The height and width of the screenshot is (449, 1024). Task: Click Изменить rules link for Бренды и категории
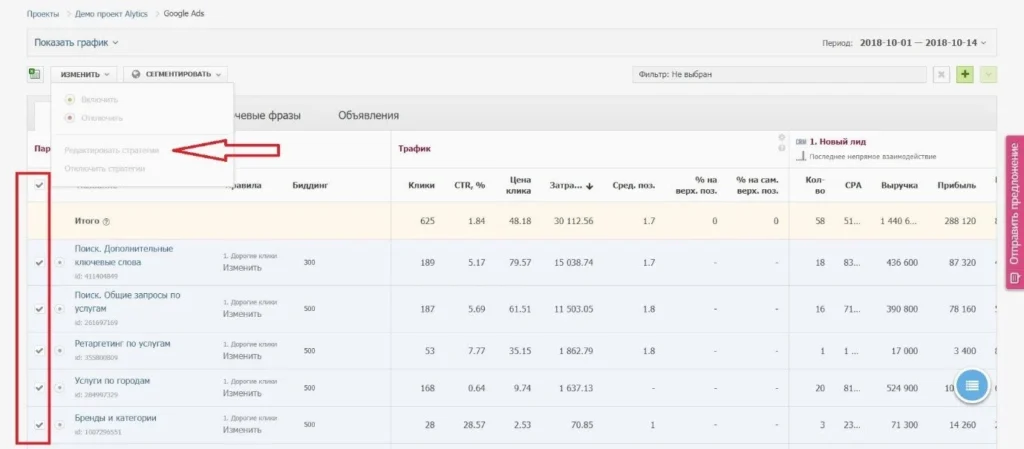tap(242, 430)
